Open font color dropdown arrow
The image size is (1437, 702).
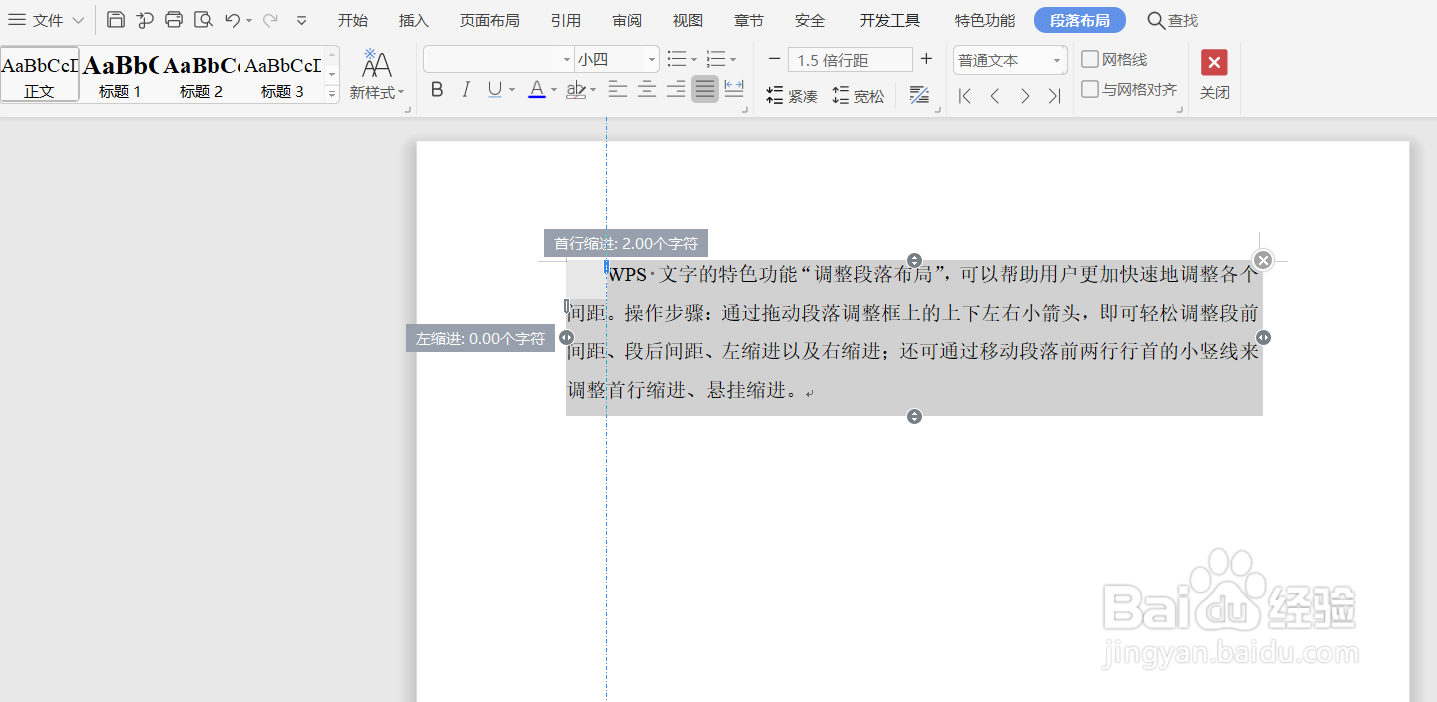(x=553, y=90)
